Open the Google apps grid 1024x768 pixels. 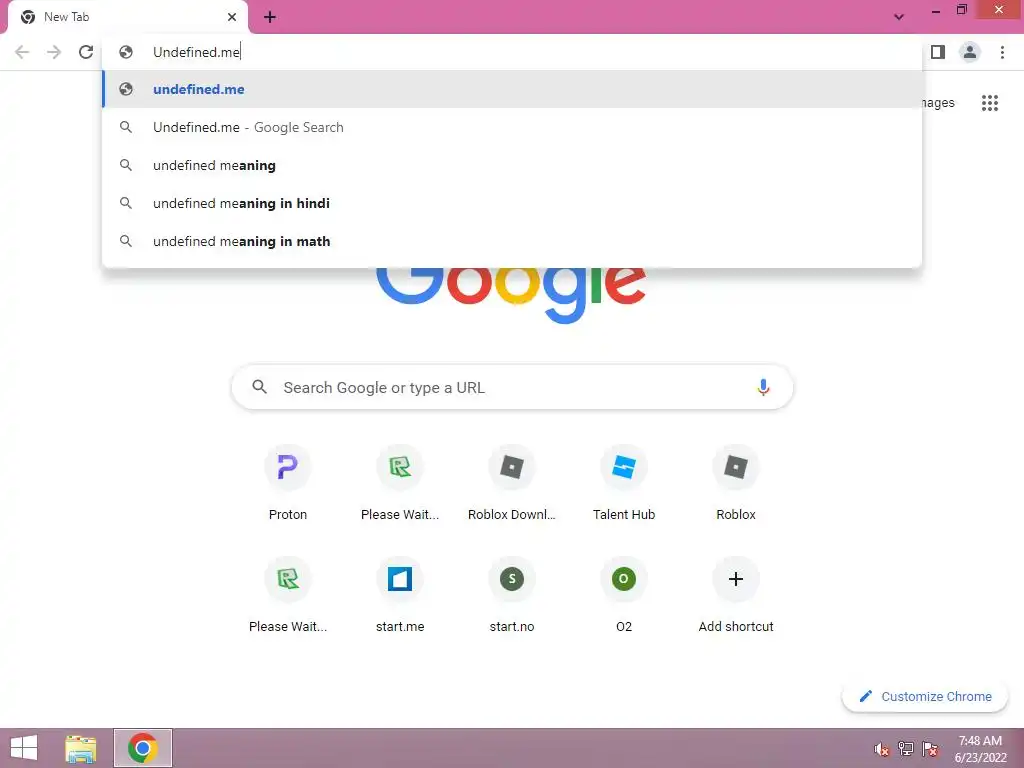point(990,103)
